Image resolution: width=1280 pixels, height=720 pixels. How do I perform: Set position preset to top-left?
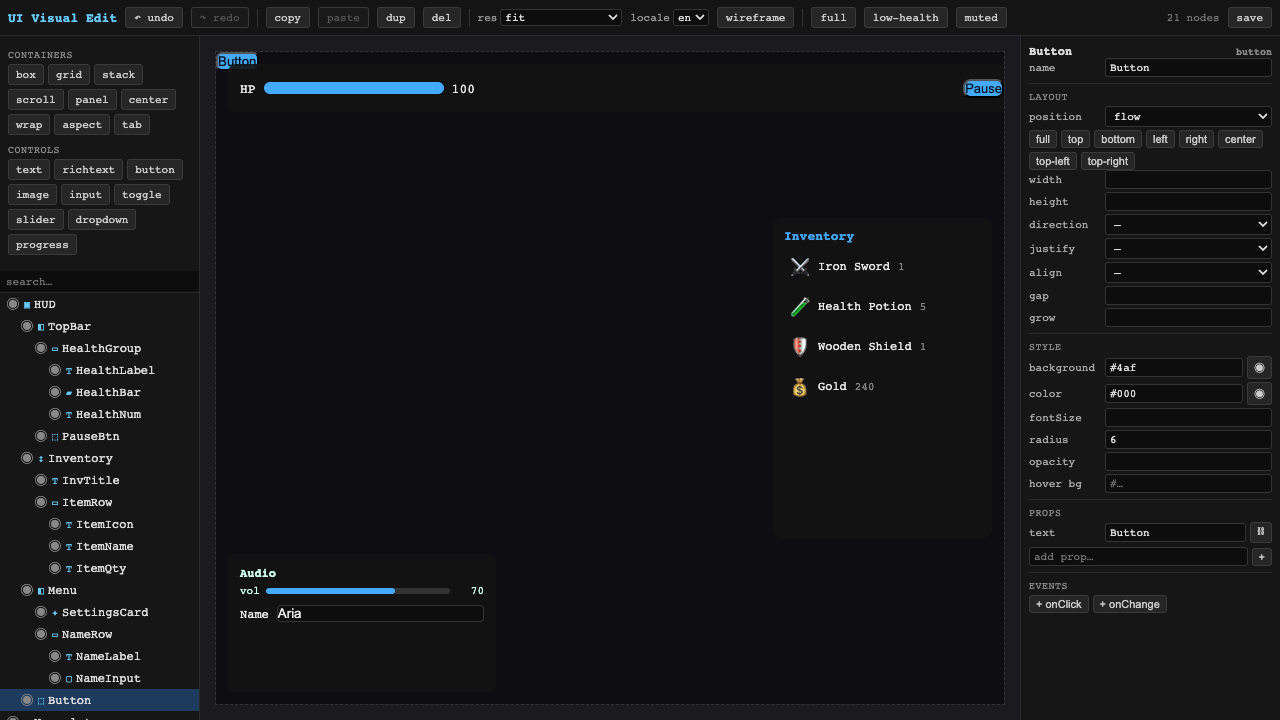click(1053, 161)
